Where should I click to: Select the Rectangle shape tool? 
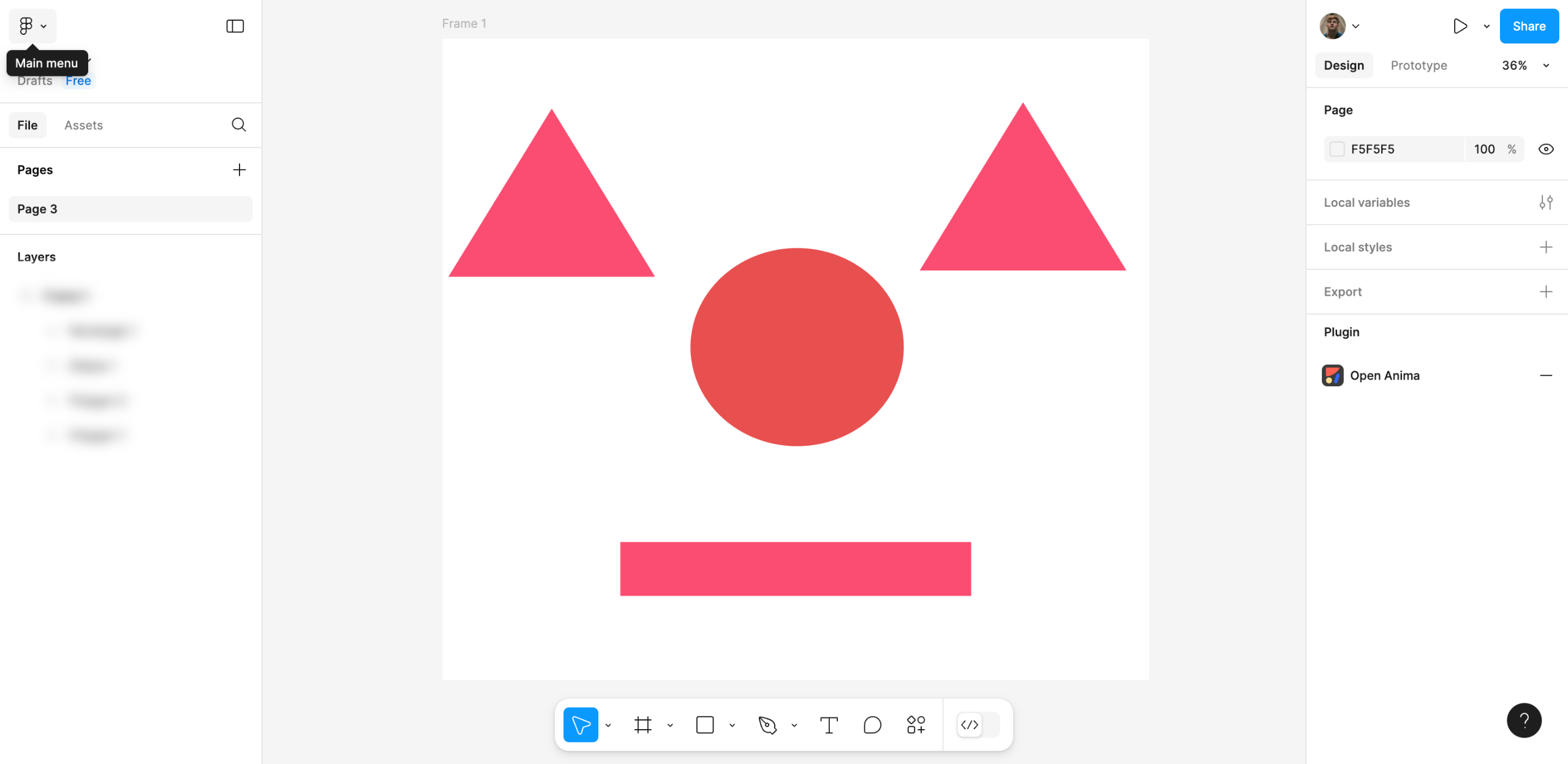pos(705,725)
